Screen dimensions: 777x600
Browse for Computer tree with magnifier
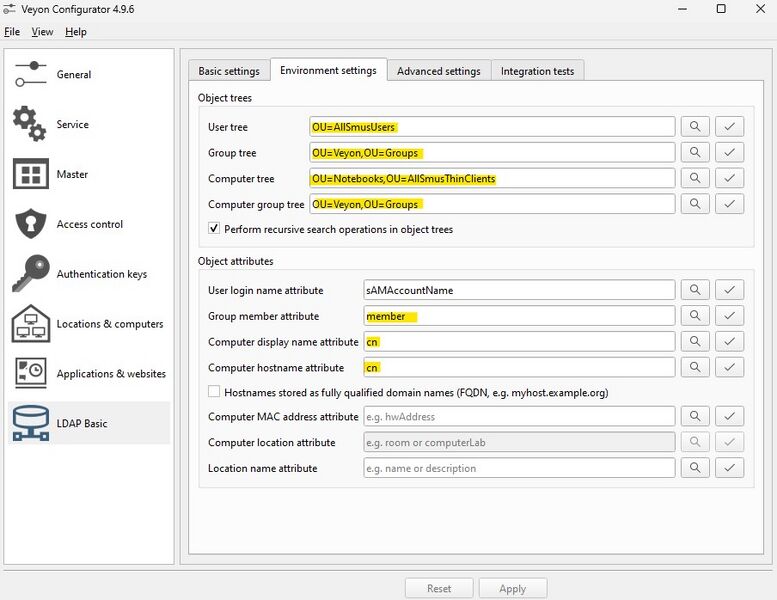pos(695,178)
